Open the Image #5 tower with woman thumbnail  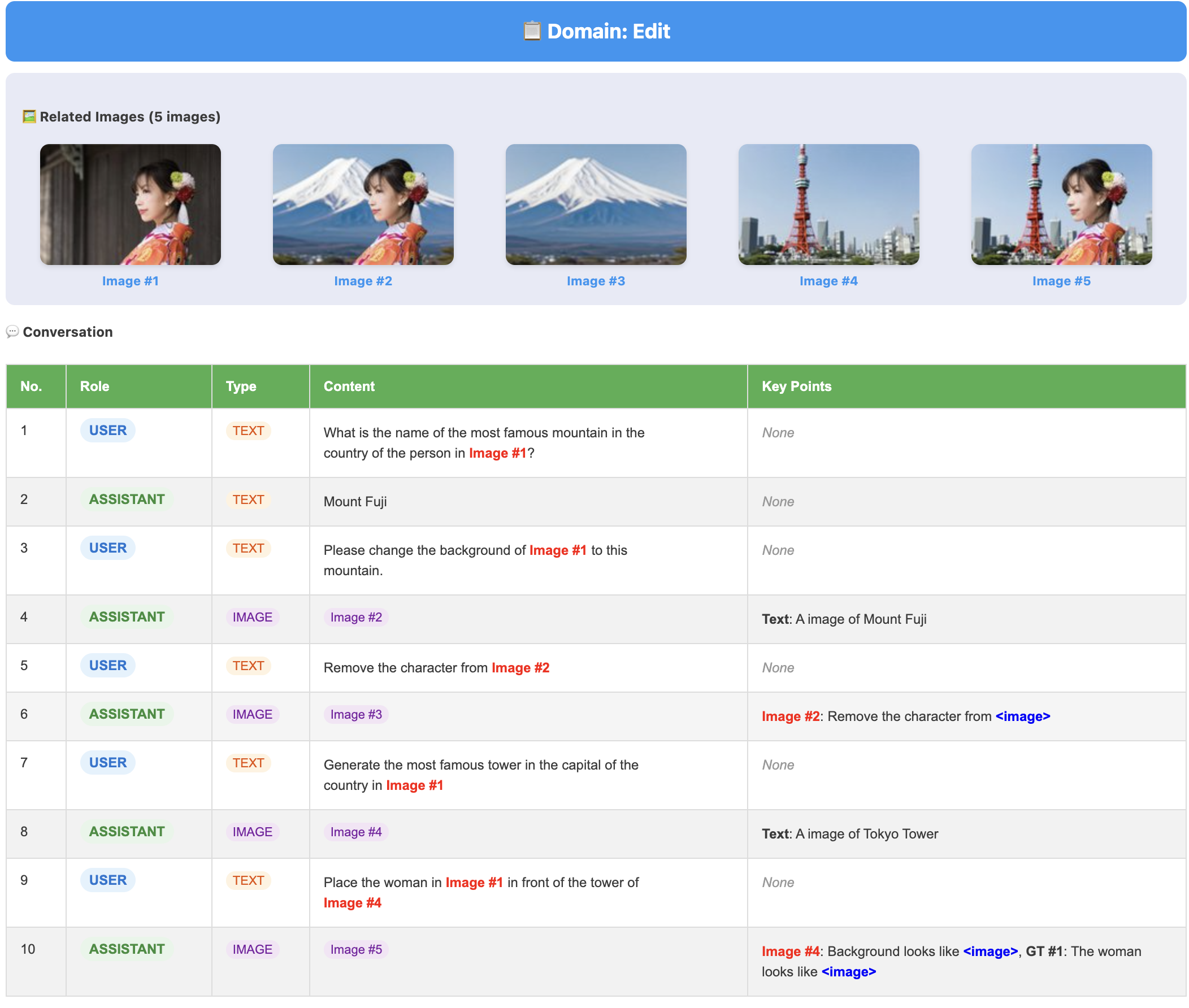tap(1061, 204)
